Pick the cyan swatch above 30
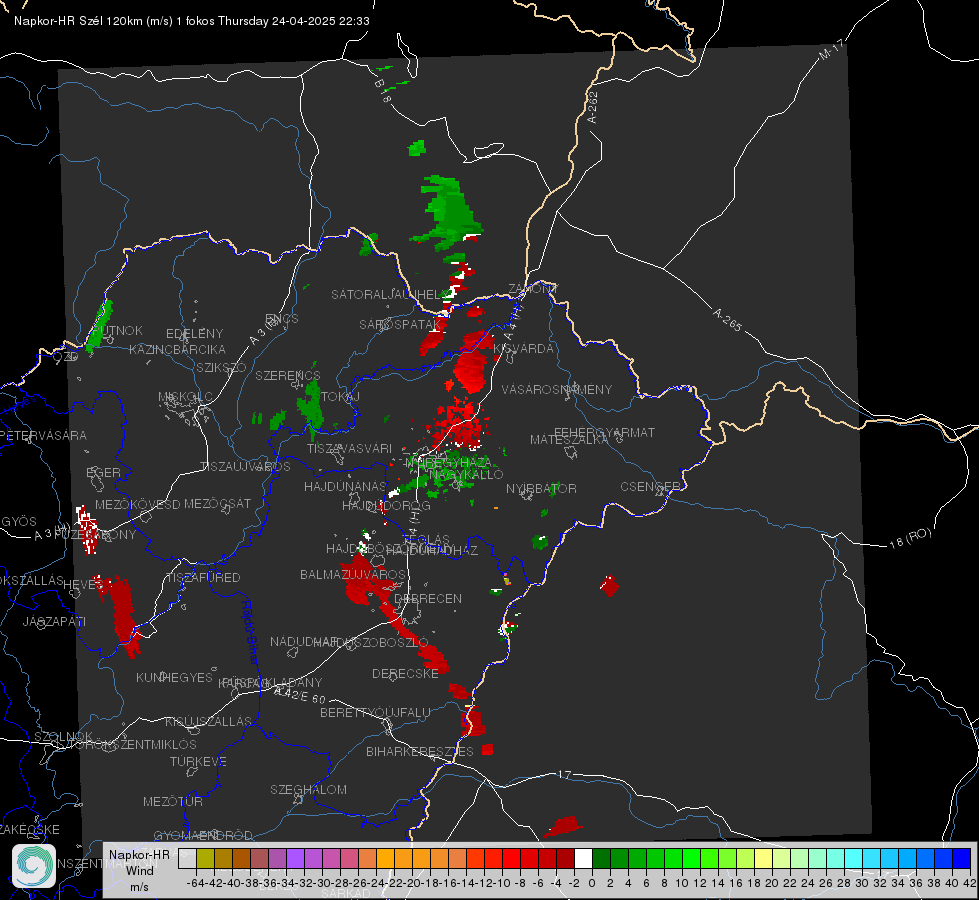The image size is (979, 900). [x=854, y=858]
